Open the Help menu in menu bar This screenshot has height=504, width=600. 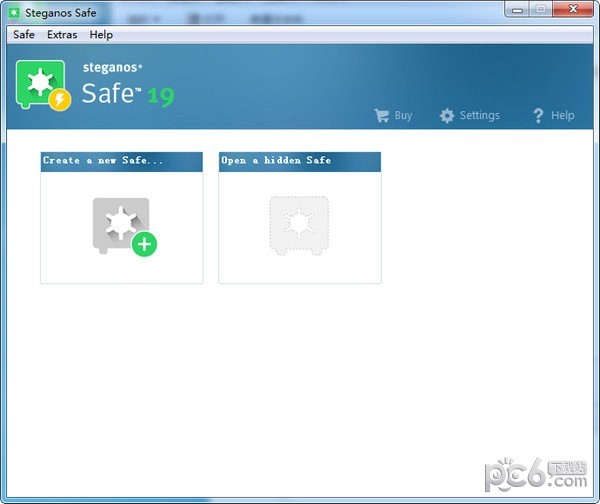(x=101, y=34)
